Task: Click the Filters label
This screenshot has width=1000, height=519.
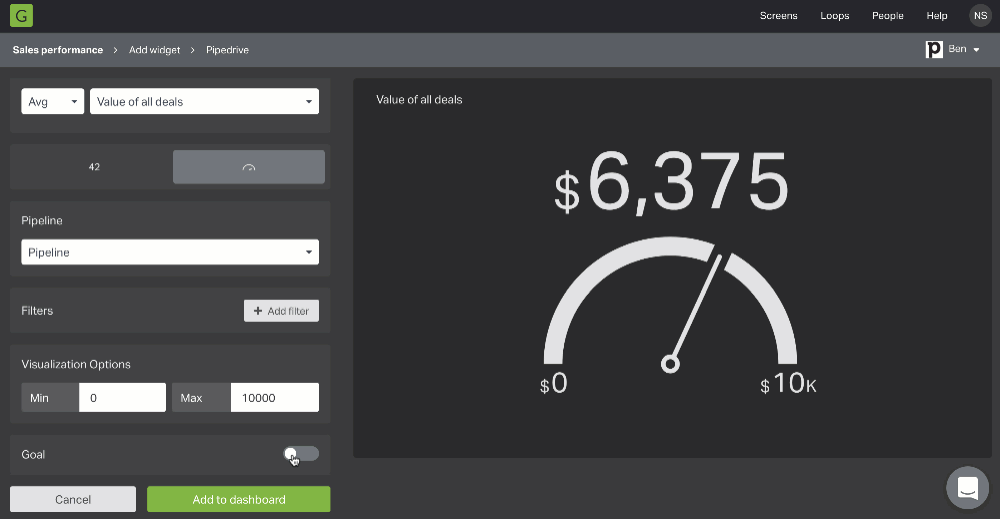Action: [37, 311]
